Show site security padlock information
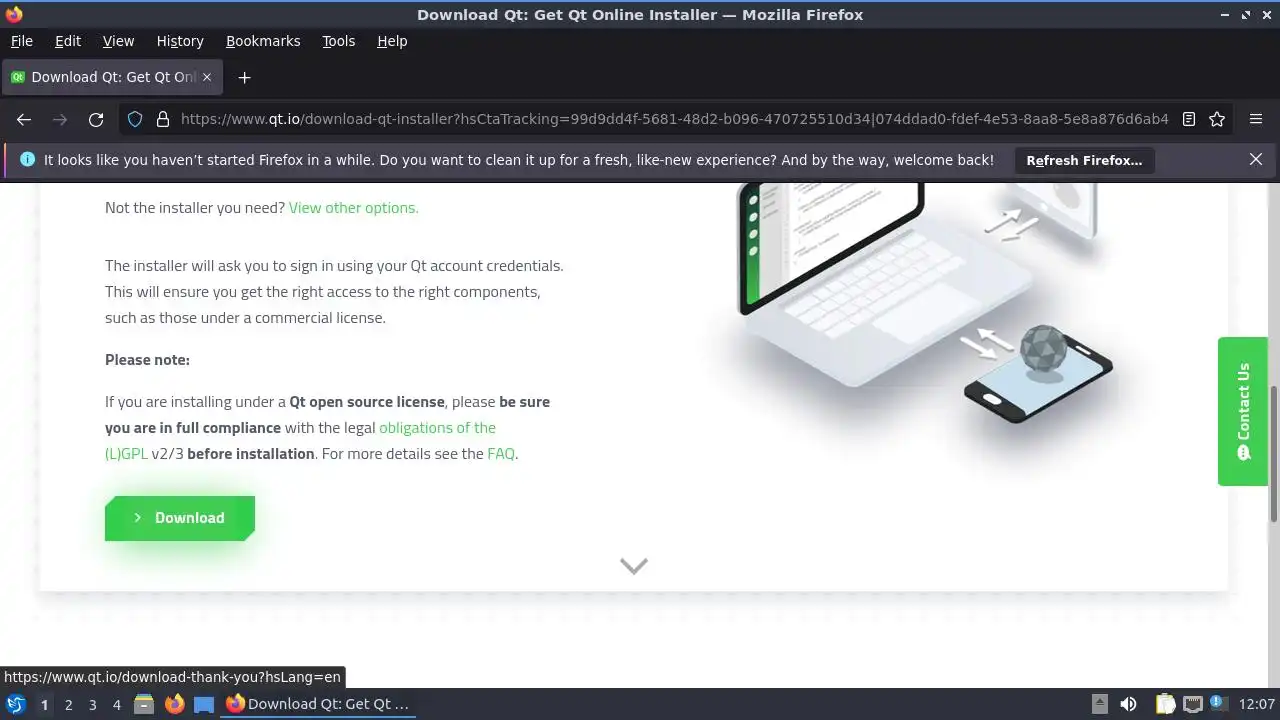 [163, 119]
